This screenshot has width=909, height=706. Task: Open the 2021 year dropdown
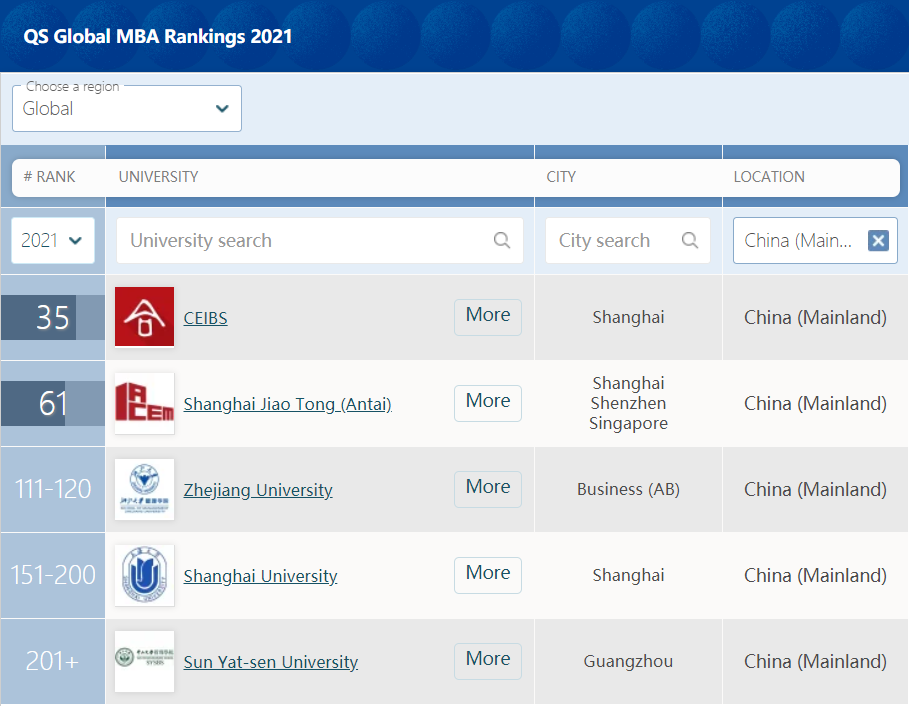53,240
